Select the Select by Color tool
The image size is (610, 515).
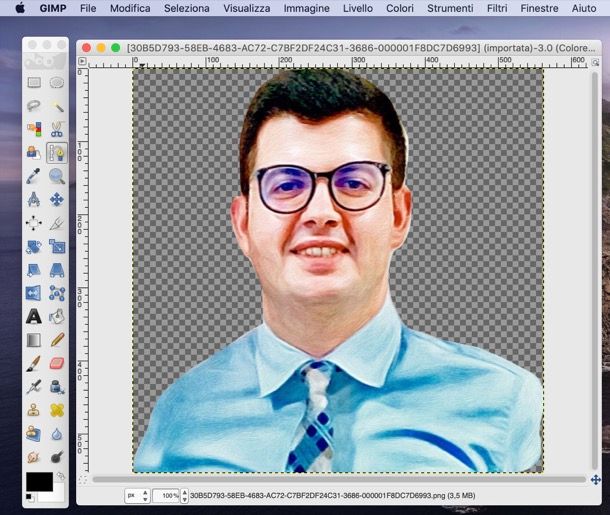click(34, 129)
